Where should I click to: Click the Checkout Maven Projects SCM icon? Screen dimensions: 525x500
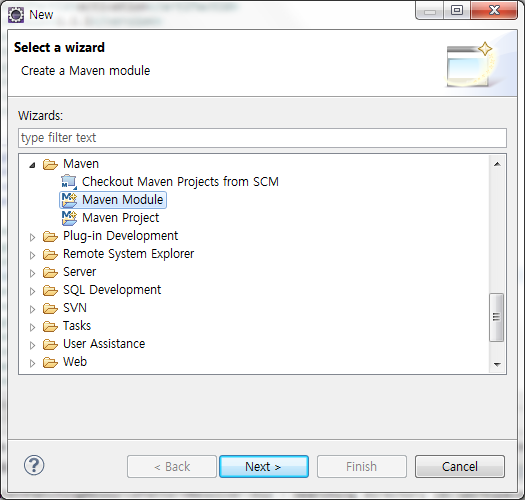[x=69, y=182]
